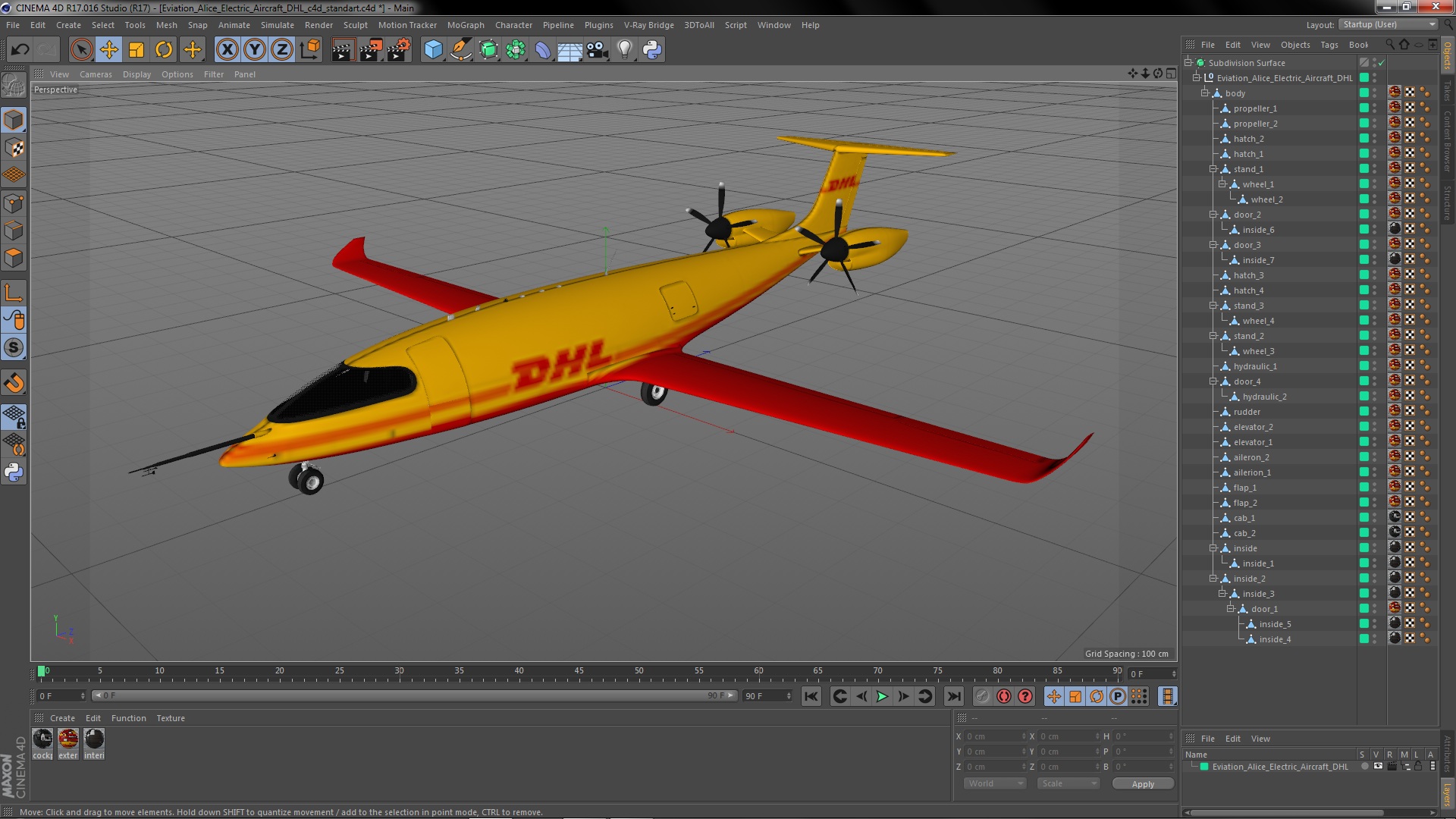Enable the Axis tool in left toolbar

click(14, 293)
